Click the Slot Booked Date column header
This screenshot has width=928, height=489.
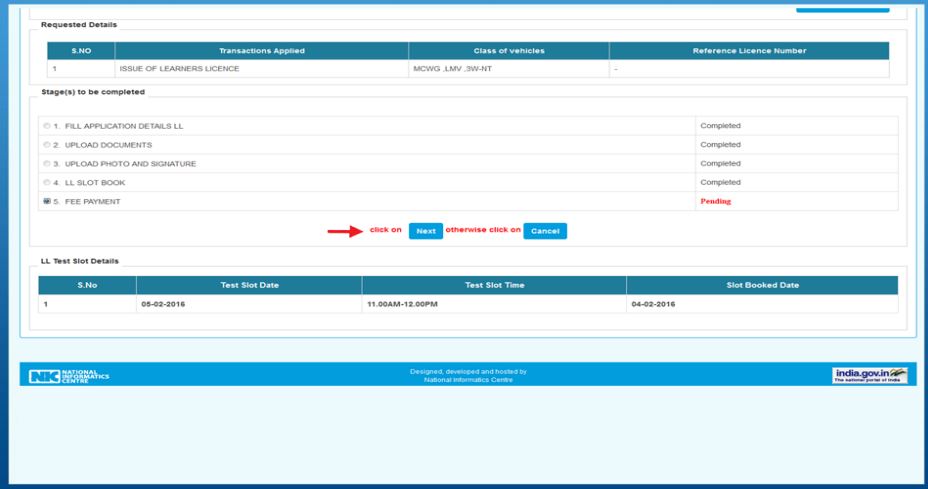tap(762, 285)
